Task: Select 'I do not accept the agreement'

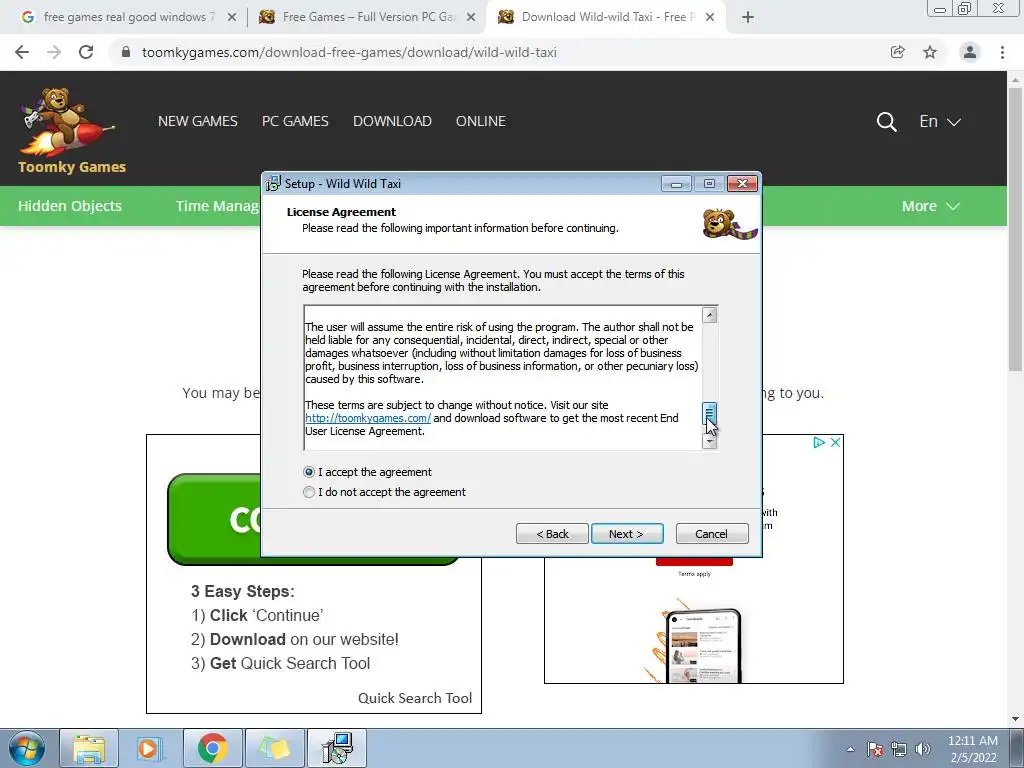Action: click(x=309, y=492)
